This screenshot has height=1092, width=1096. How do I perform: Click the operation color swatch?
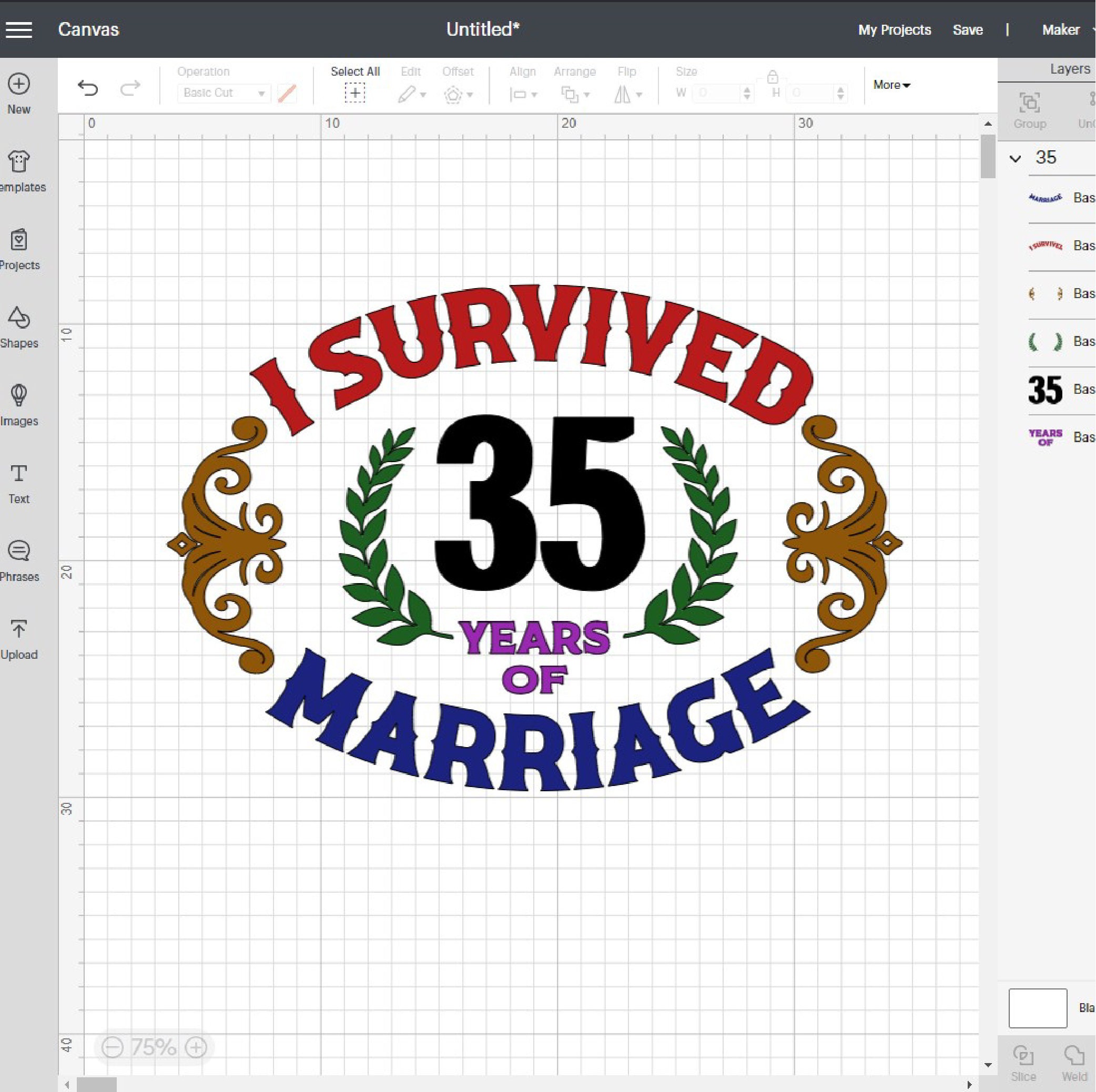287,93
